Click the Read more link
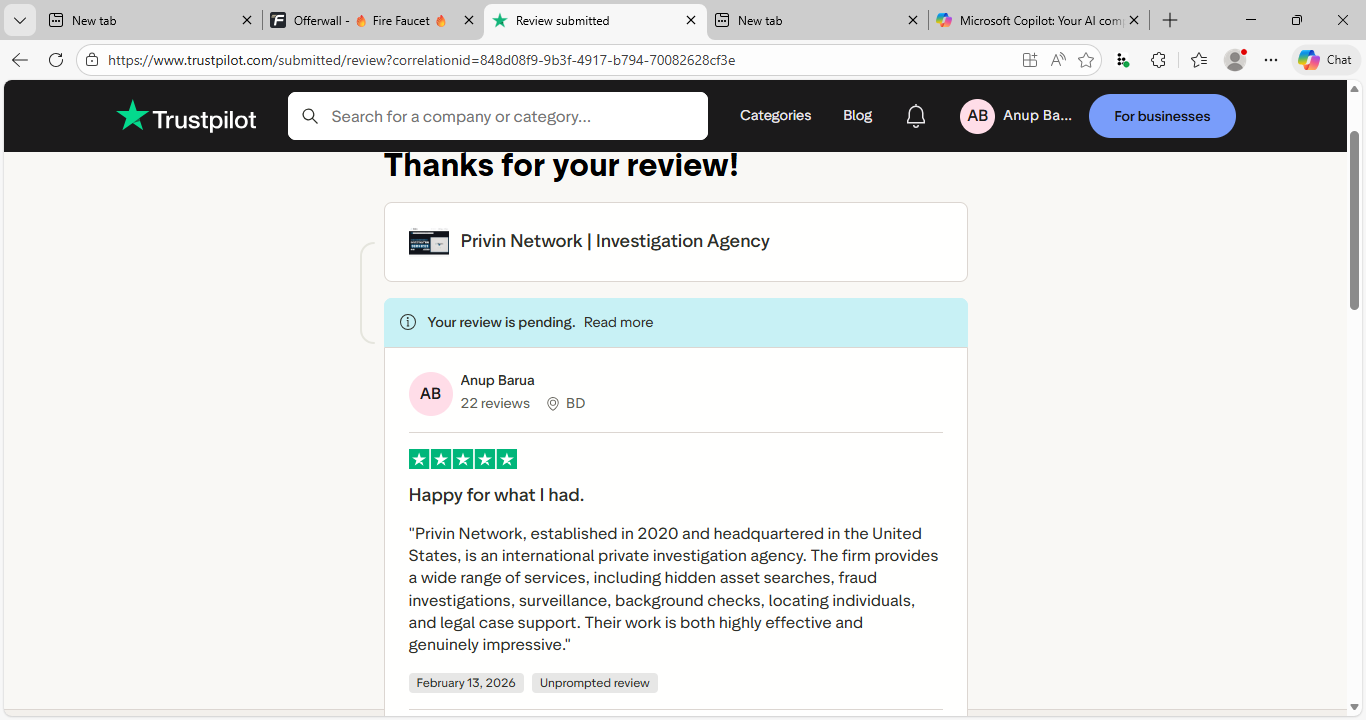 [618, 322]
